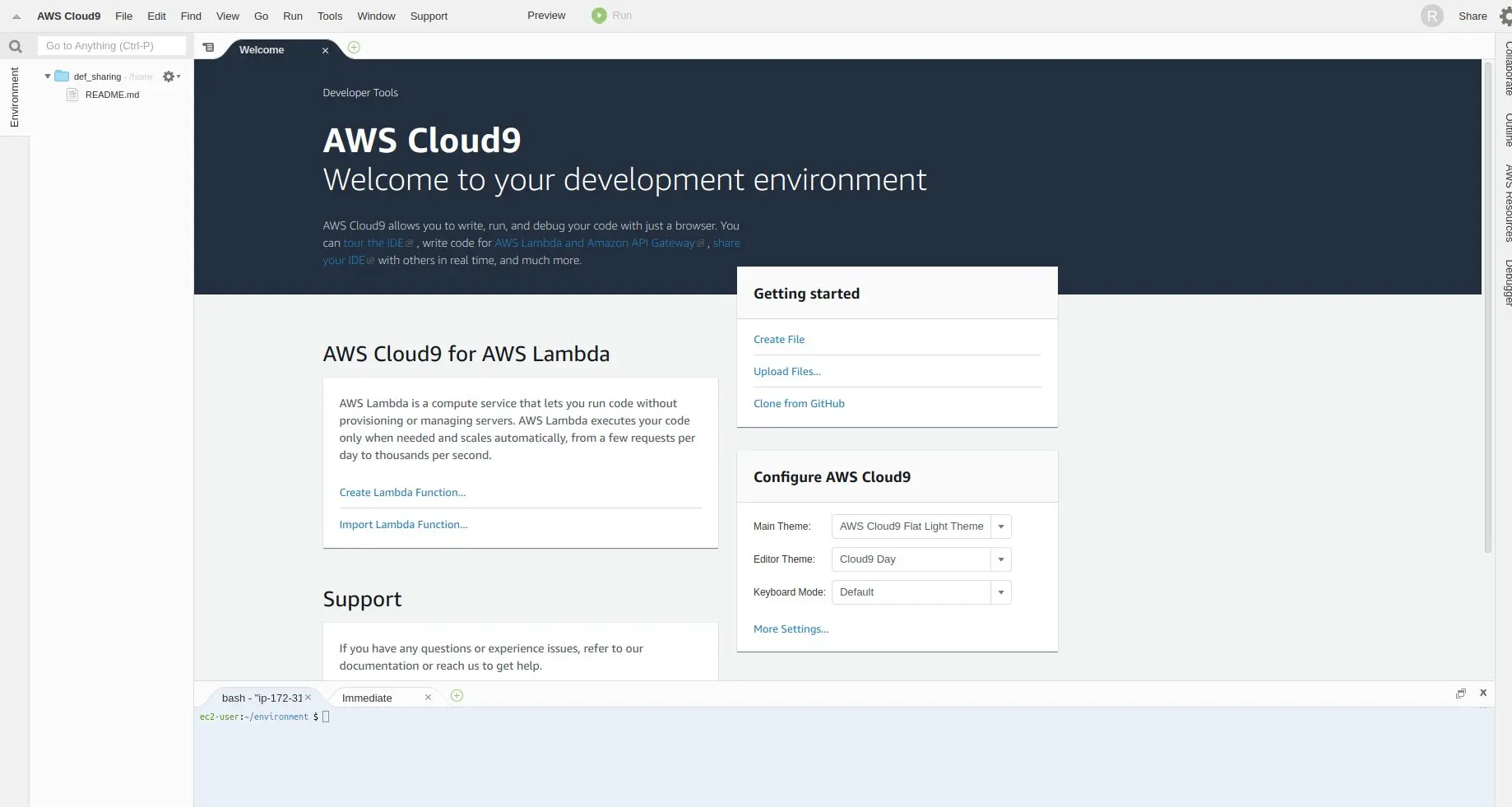Image resolution: width=1512 pixels, height=807 pixels.
Task: Switch to the Immediate tab
Action: point(367,698)
